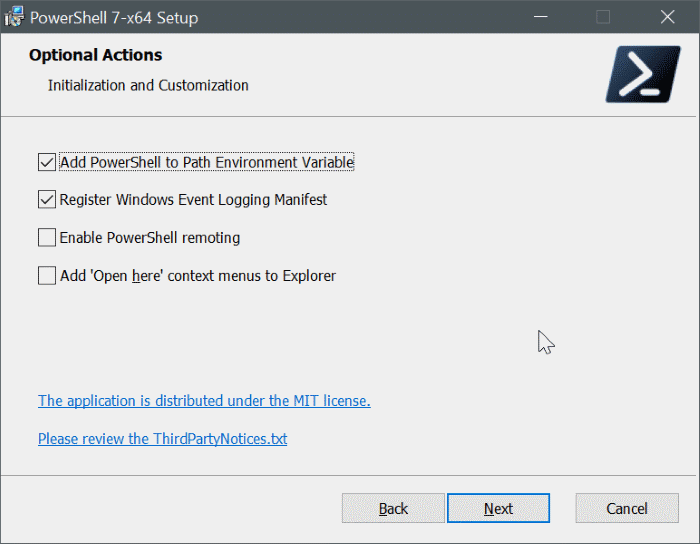Image resolution: width=700 pixels, height=544 pixels.
Task: Click the PowerShell logo banner image
Action: click(x=643, y=74)
